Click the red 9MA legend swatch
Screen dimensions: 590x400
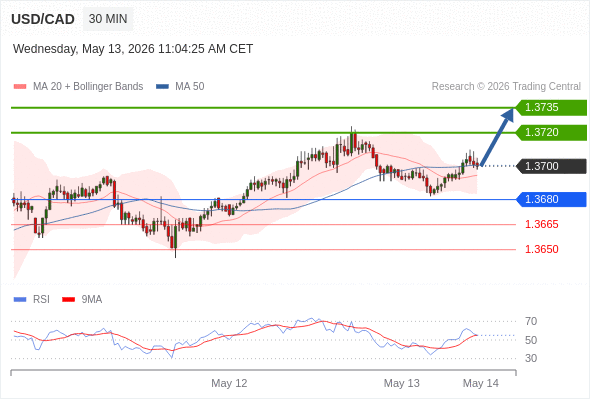point(68,300)
